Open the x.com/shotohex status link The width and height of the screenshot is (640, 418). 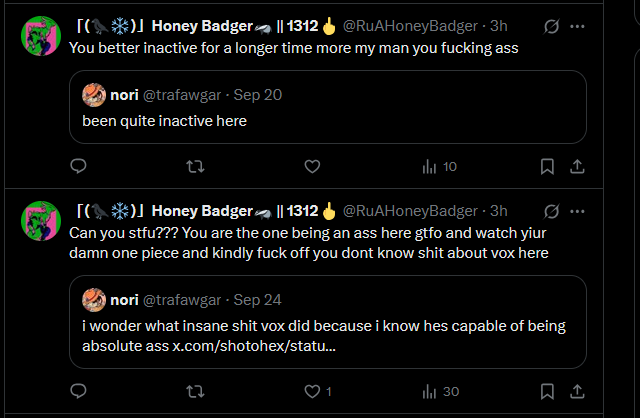(254, 346)
